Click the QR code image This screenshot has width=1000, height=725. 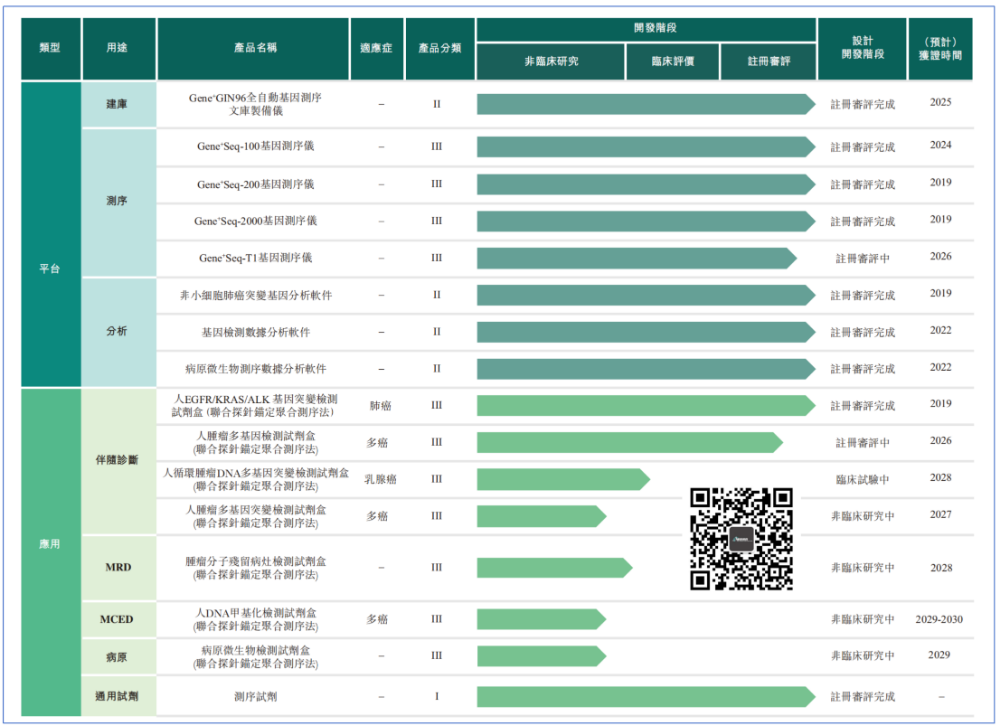click(742, 538)
